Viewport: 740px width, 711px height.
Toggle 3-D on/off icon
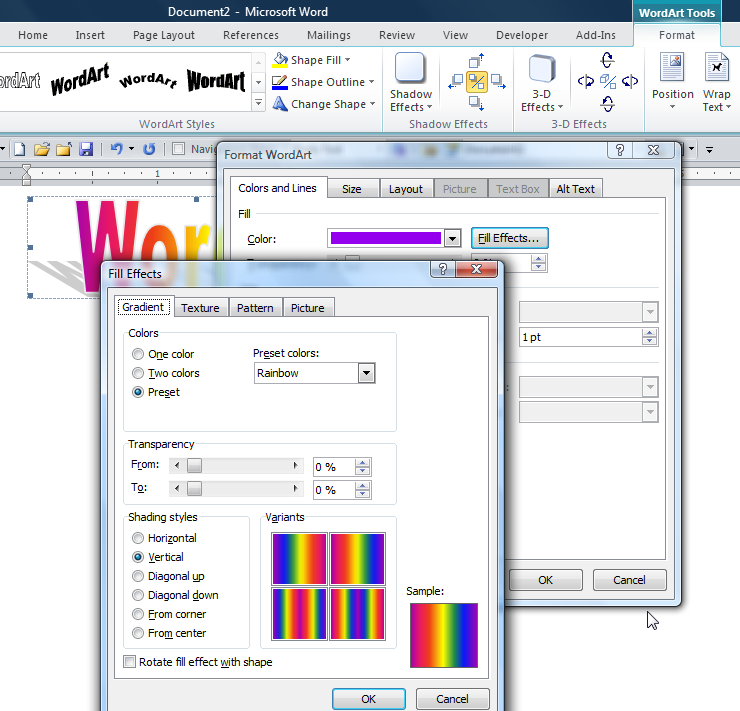pyautogui.click(x=608, y=82)
